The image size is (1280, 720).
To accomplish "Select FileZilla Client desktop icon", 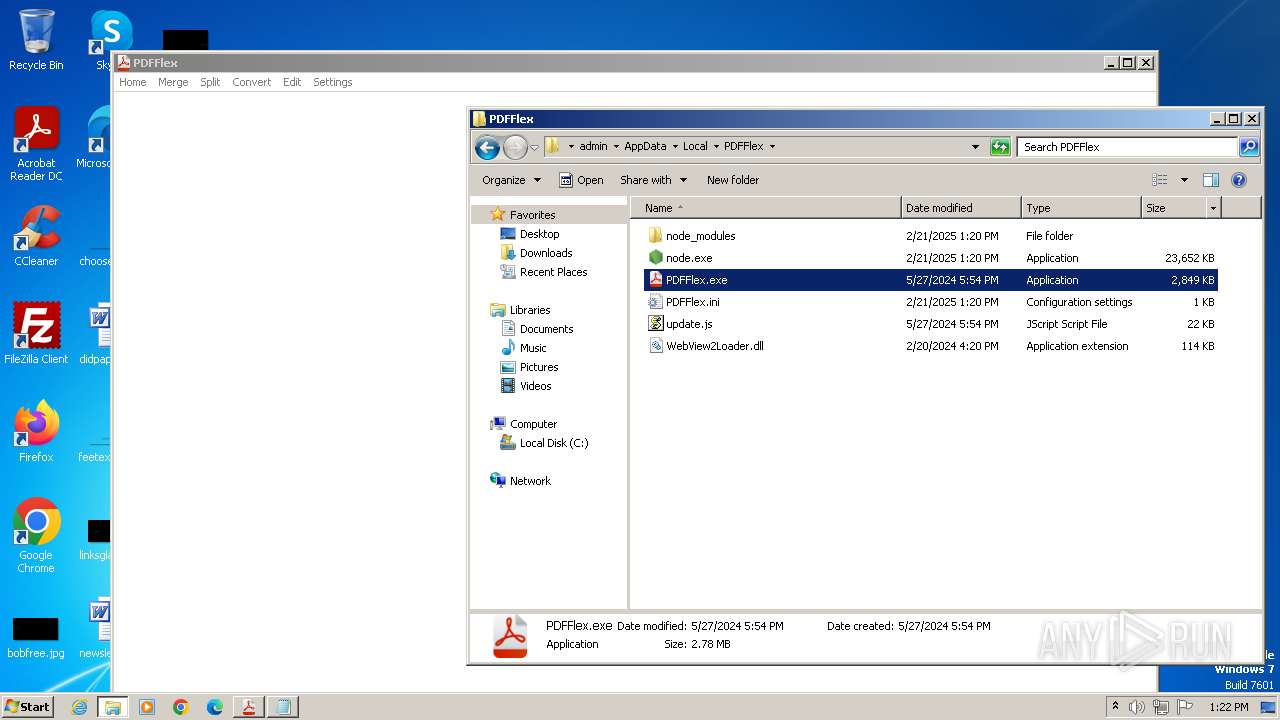I will tap(36, 334).
